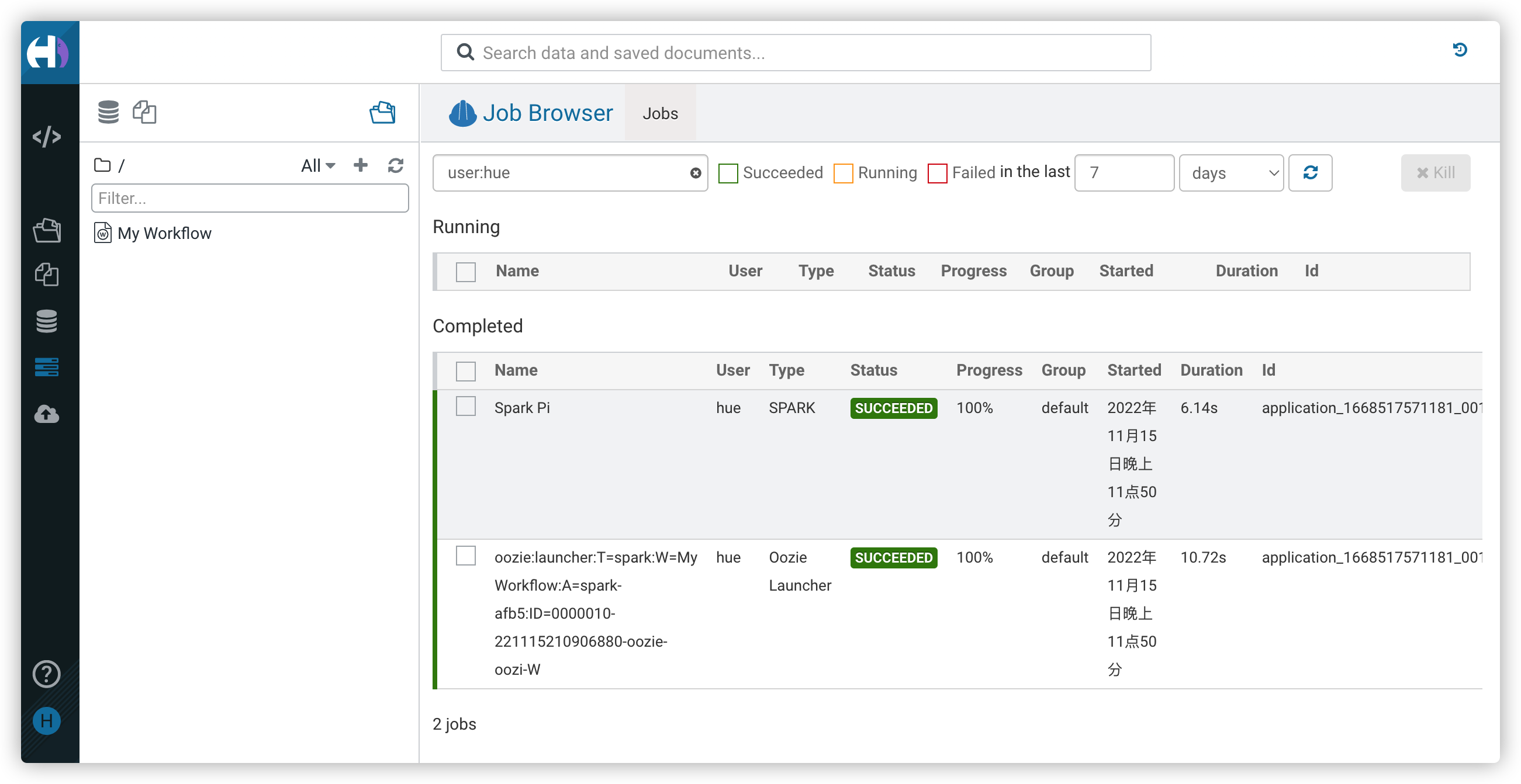Click the 2 jobs count text
This screenshot has height=784, width=1521.
(x=454, y=724)
